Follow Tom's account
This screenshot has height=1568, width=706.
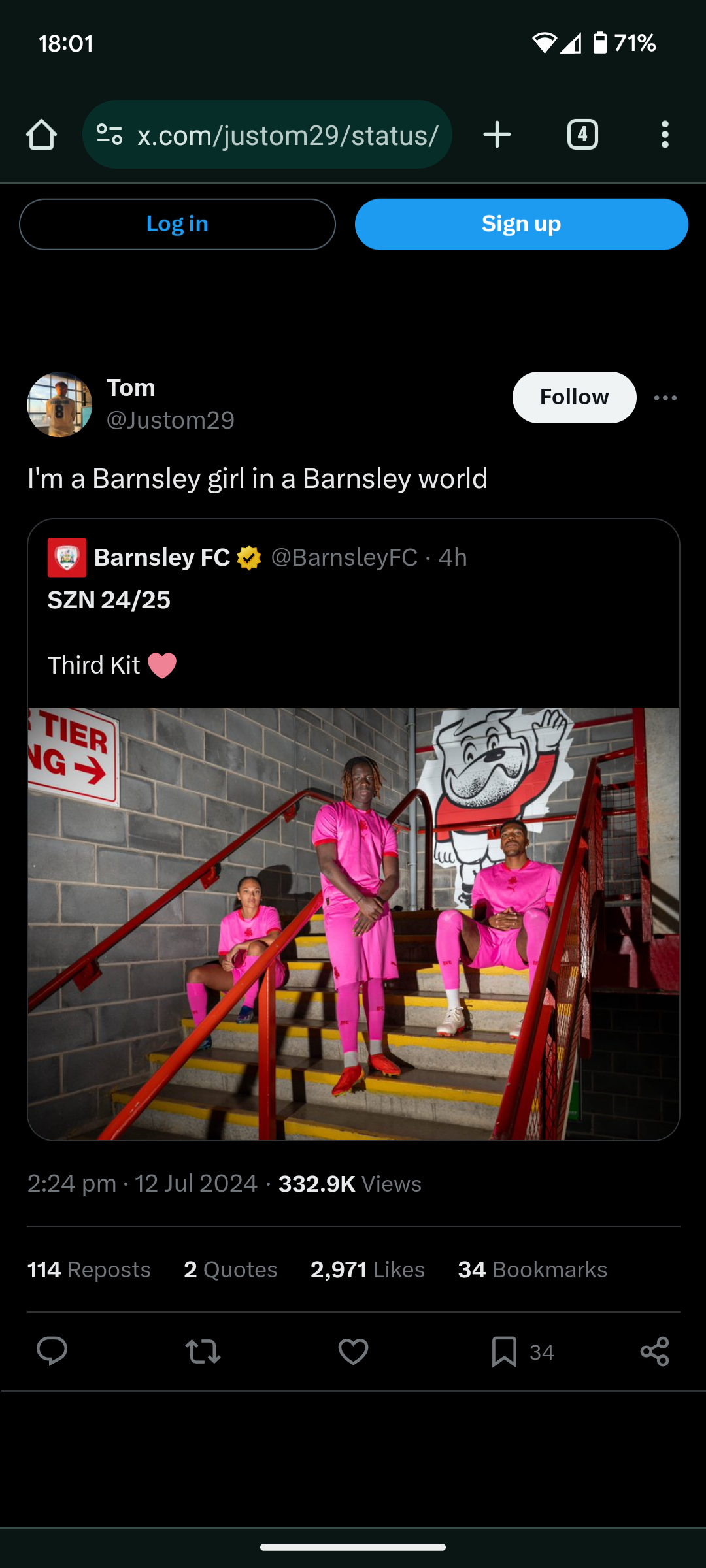574,397
